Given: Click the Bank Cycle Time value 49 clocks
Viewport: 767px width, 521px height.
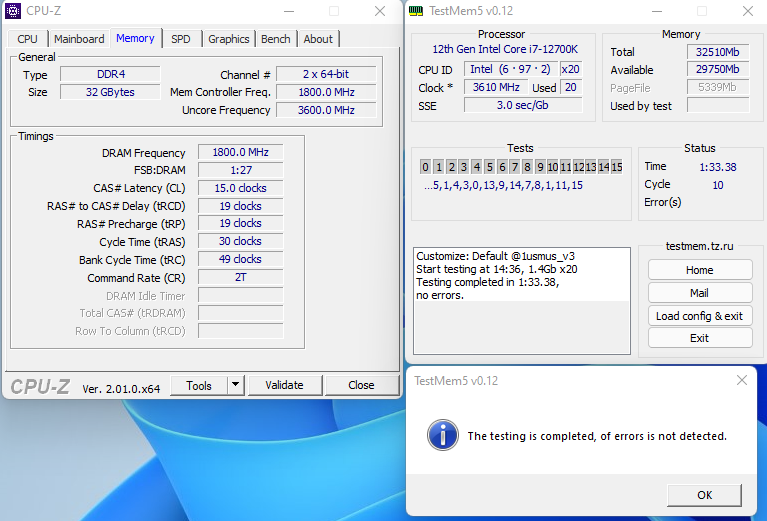Looking at the screenshot, I should click(x=240, y=259).
